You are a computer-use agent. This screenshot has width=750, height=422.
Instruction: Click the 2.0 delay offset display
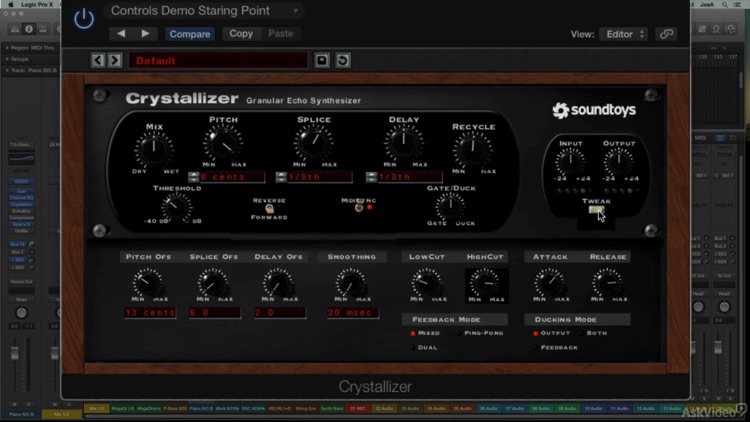coord(280,313)
